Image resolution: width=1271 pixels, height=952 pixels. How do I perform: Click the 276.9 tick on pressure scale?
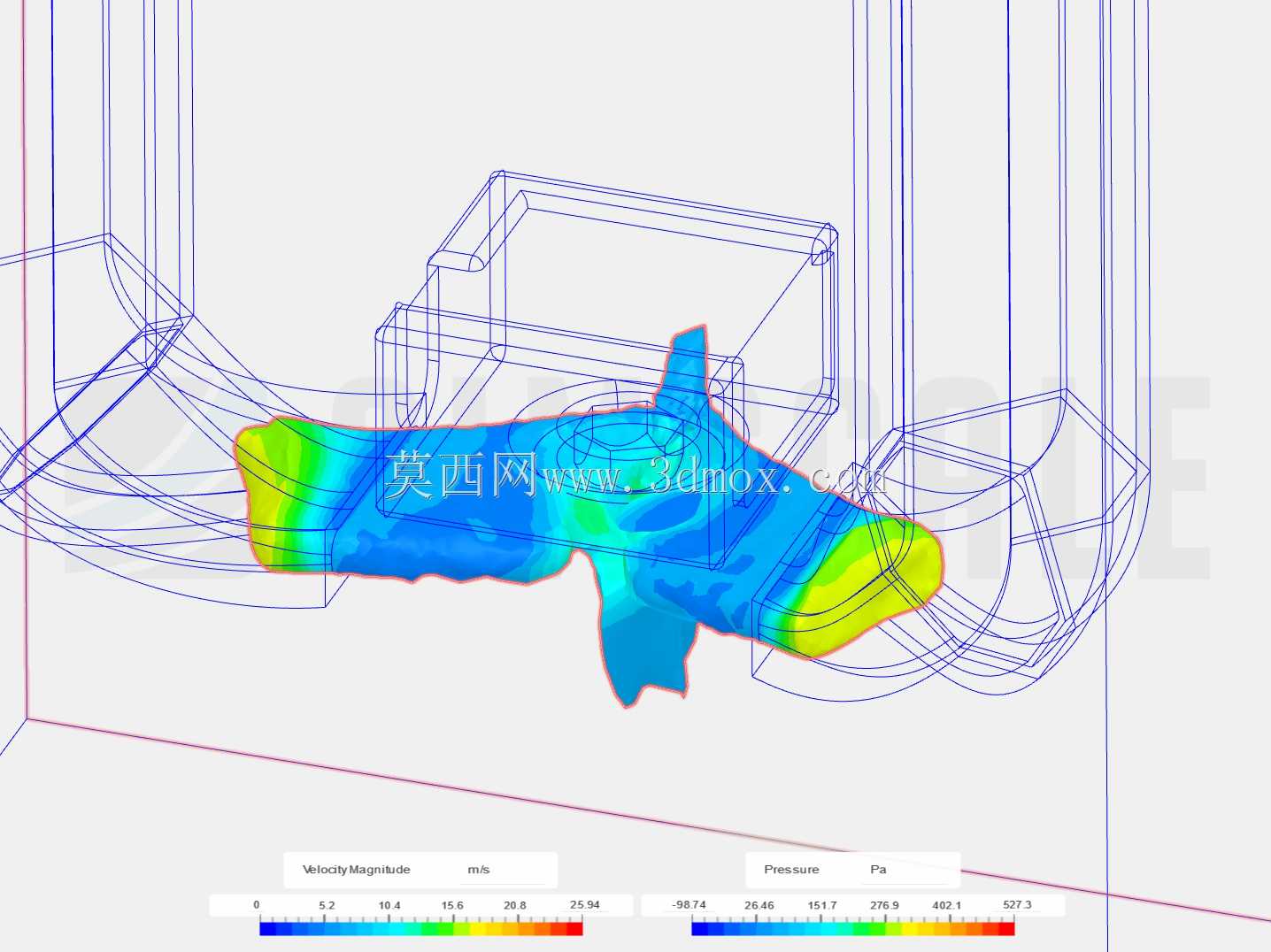pyautogui.click(x=884, y=906)
